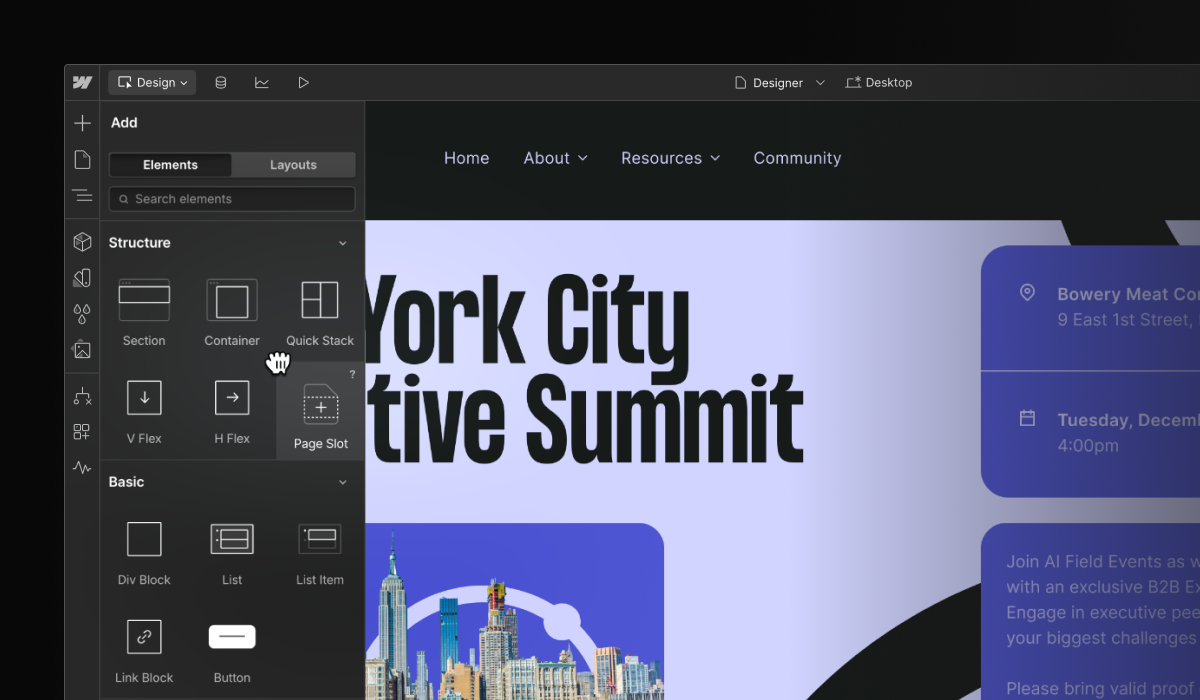Click the 'Join AI Field Events' paragraph
The width and height of the screenshot is (1200, 700).
(x=1102, y=600)
